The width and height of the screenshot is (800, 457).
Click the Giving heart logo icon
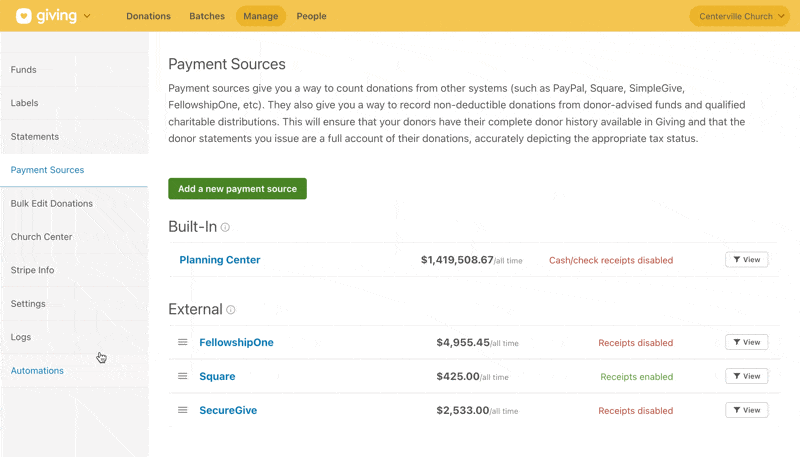point(24,16)
